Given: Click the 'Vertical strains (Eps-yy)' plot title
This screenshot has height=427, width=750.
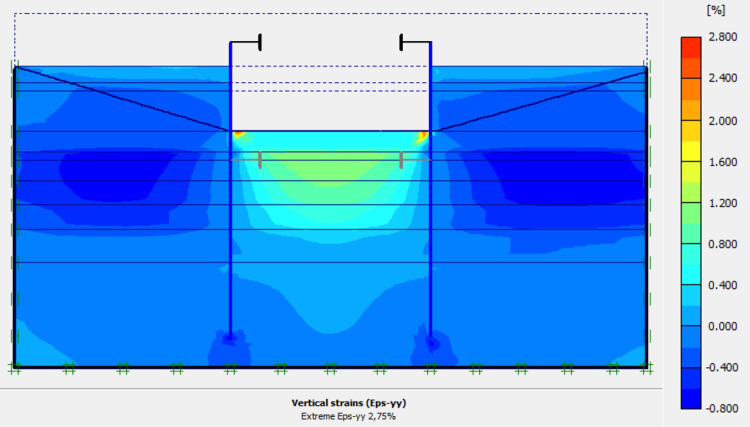Looking at the screenshot, I should [x=349, y=403].
